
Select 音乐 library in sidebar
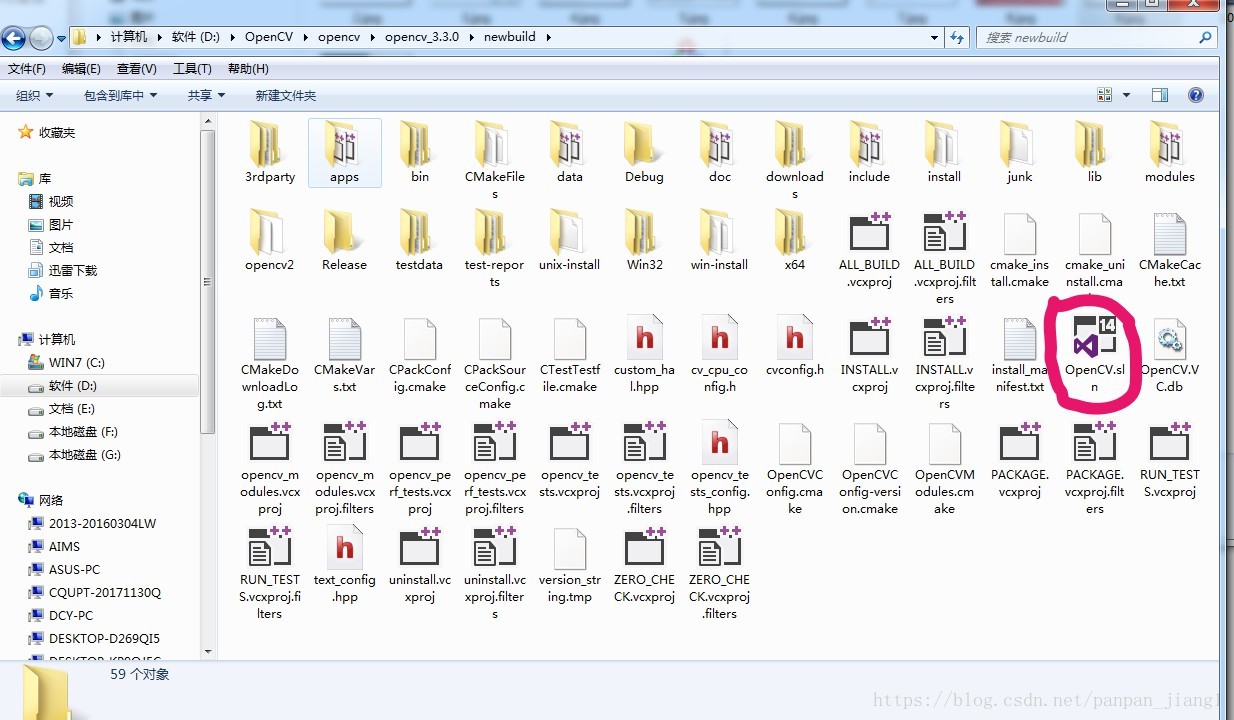click(52, 293)
